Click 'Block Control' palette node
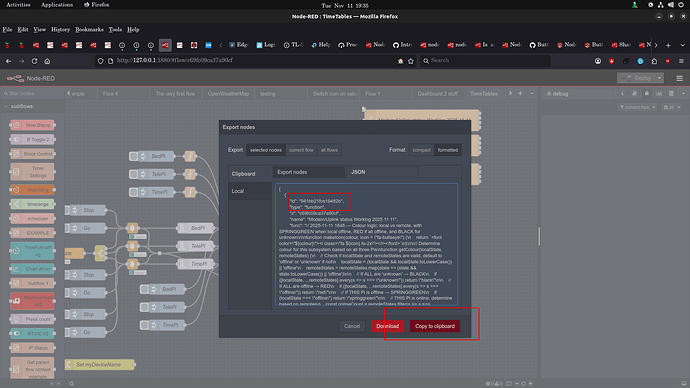 pyautogui.click(x=33, y=154)
